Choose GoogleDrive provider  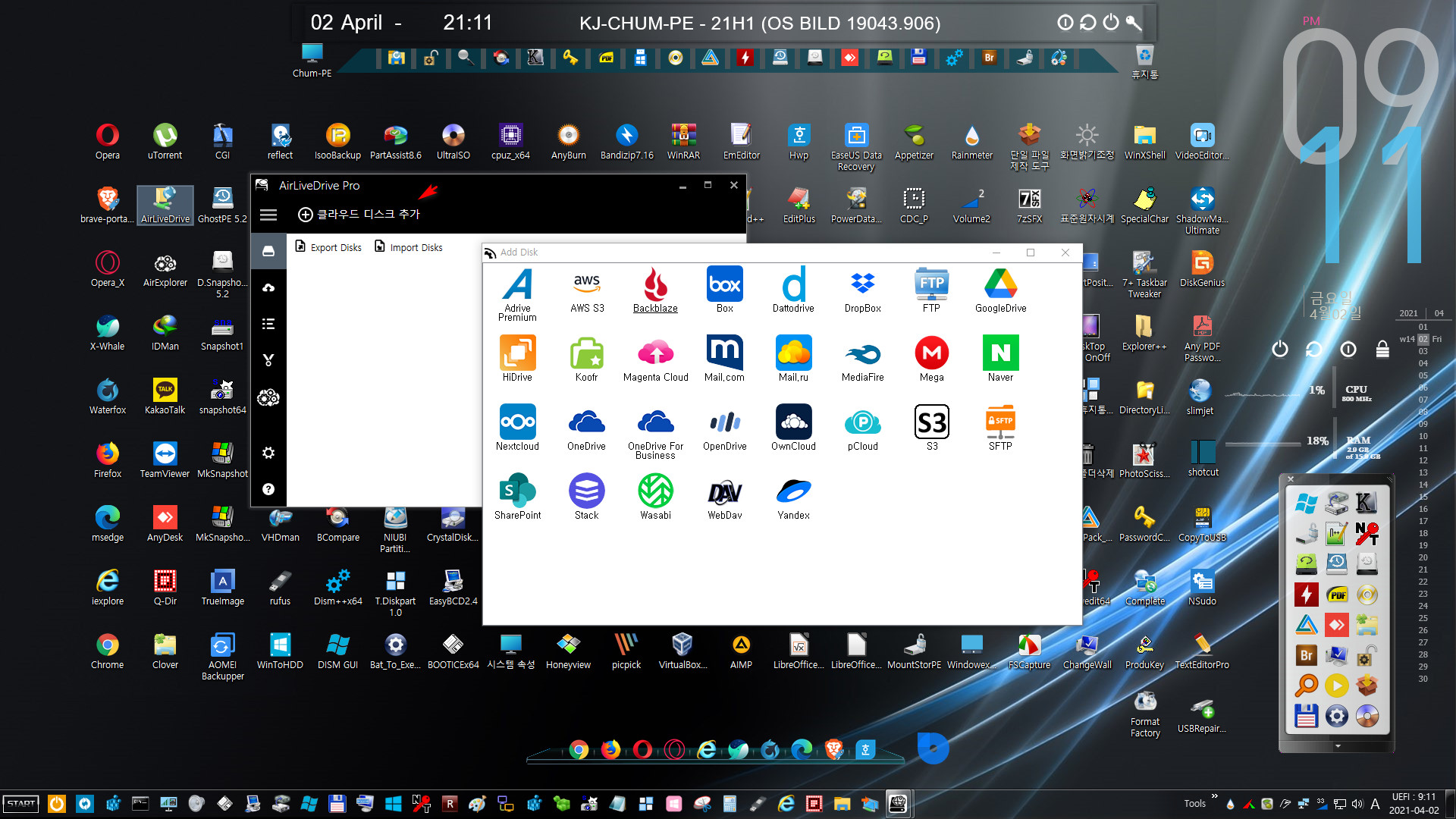click(1000, 290)
